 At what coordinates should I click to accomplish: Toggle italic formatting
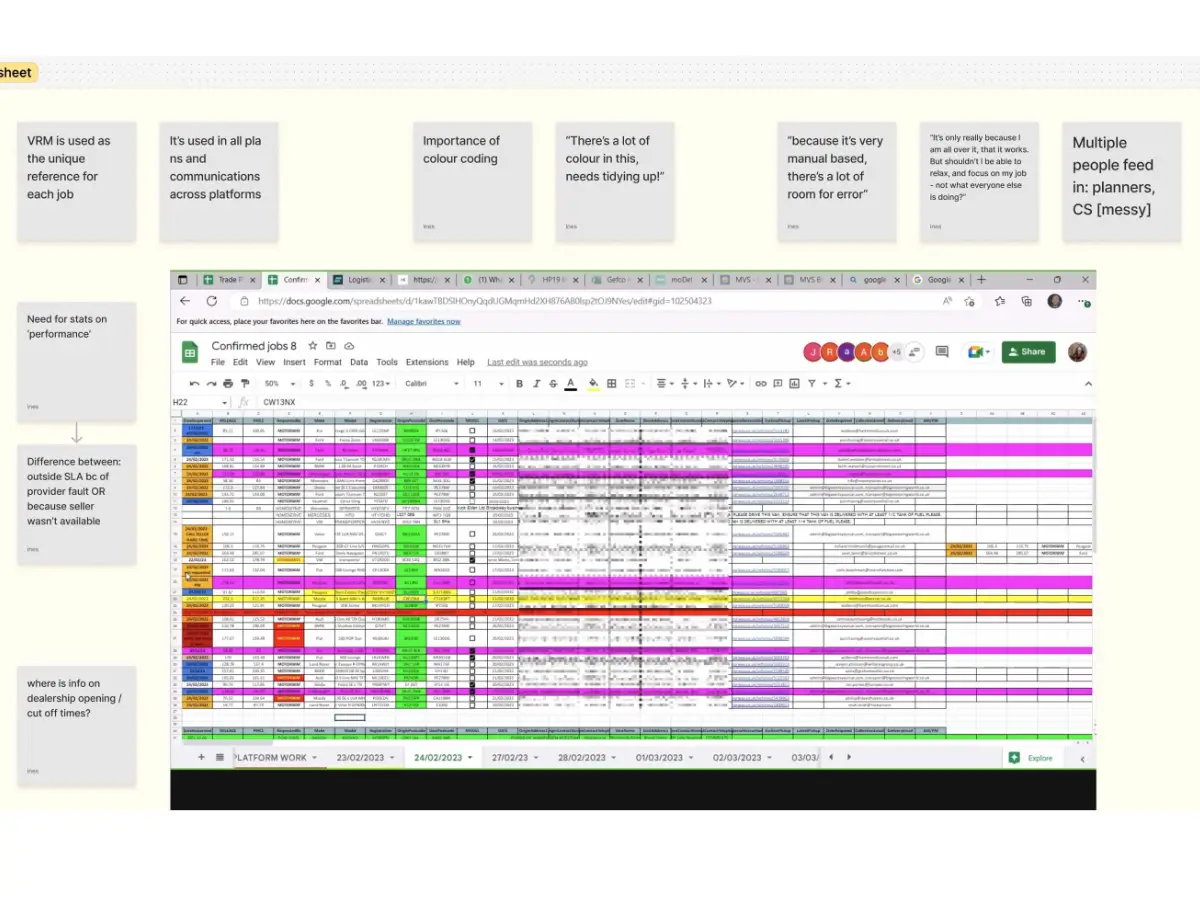tap(536, 383)
